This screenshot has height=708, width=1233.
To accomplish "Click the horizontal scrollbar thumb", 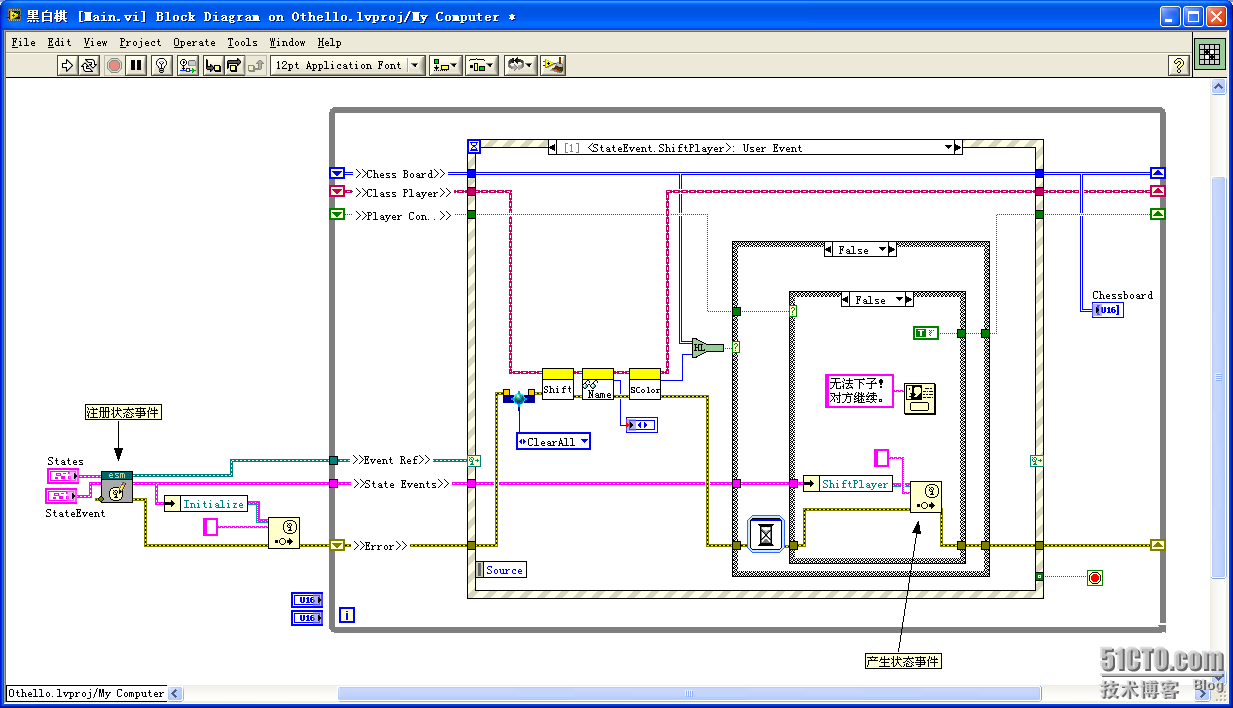I will tap(690, 693).
